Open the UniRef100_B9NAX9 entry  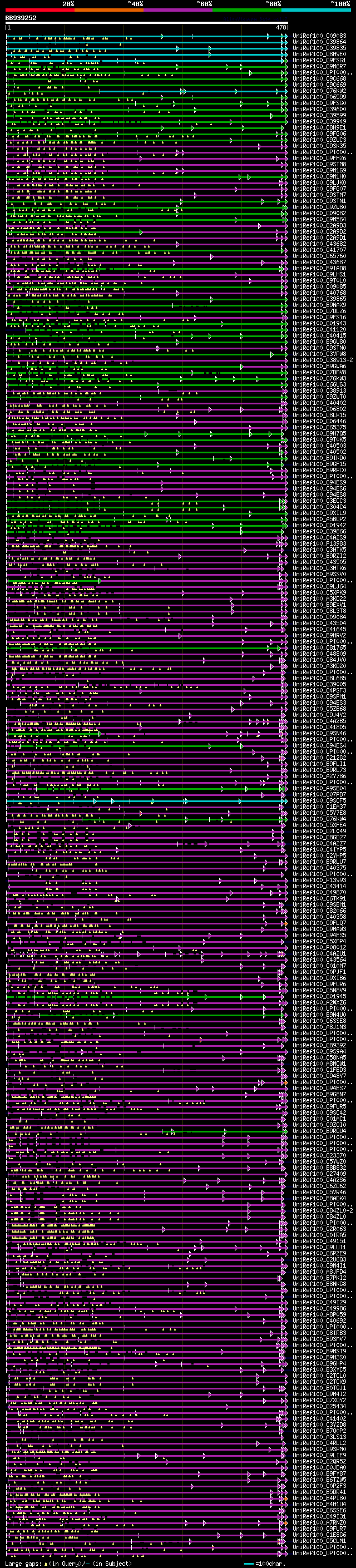pyautogui.click(x=319, y=305)
